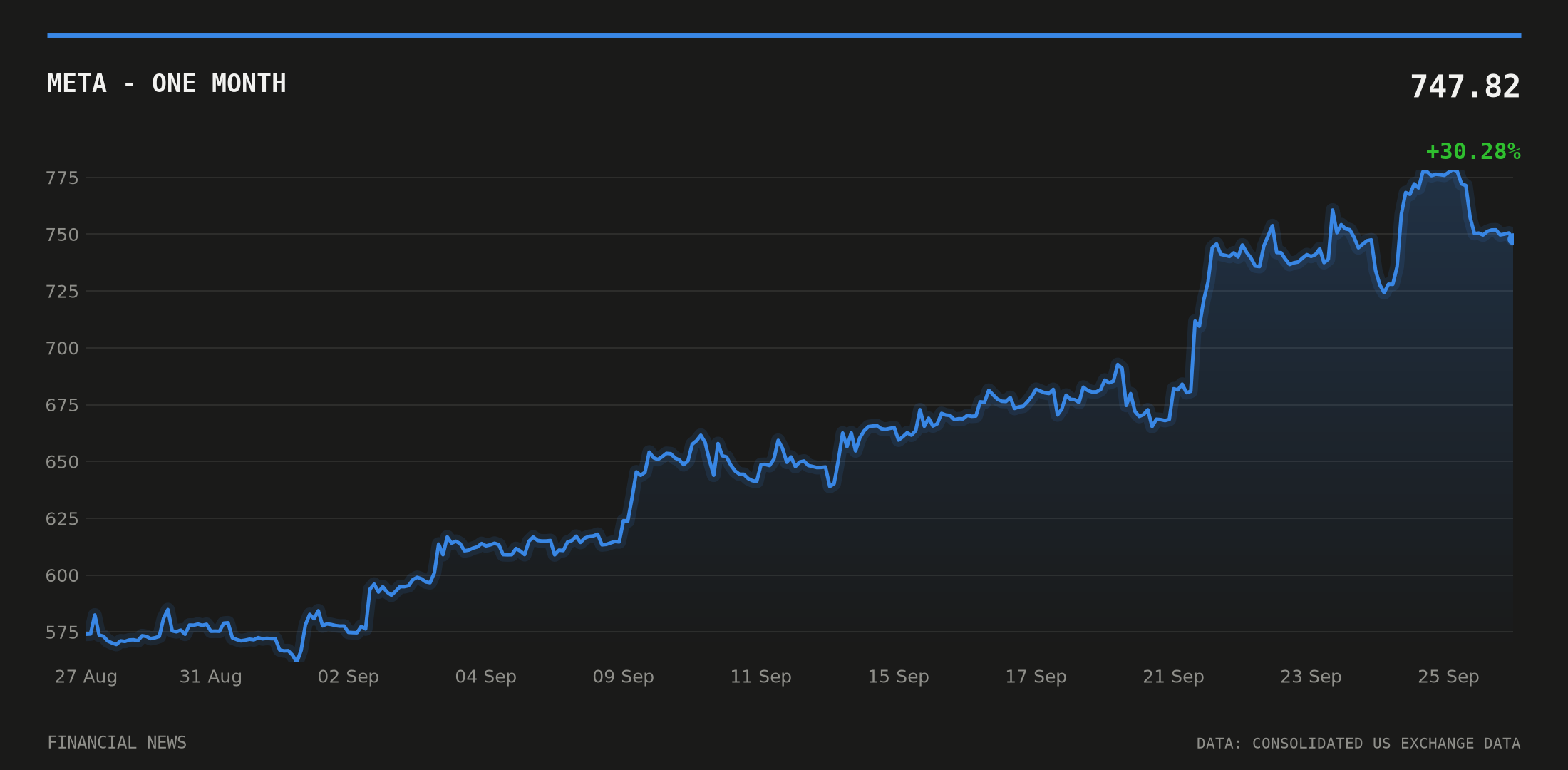Click the 747.82 price value
1568x770 pixels.
pos(1465,87)
